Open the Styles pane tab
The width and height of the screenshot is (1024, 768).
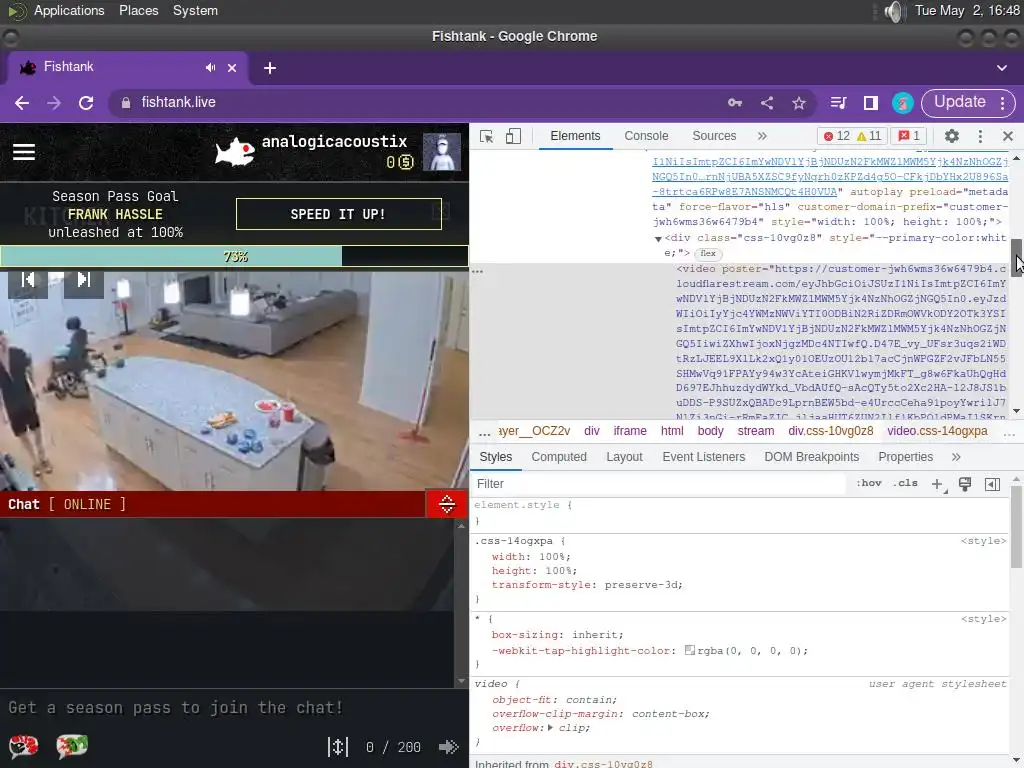(496, 457)
